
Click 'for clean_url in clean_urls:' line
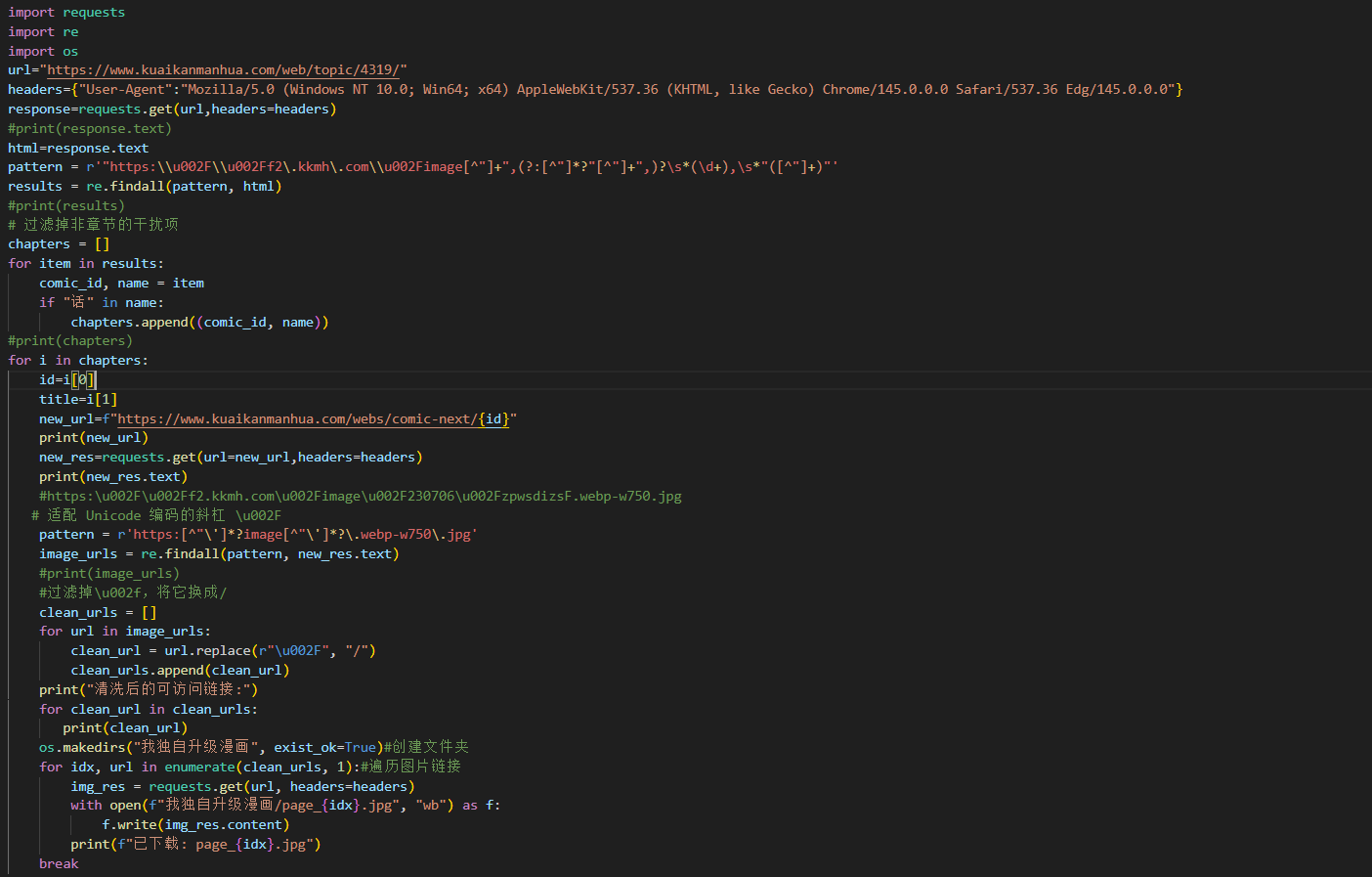click(x=149, y=710)
